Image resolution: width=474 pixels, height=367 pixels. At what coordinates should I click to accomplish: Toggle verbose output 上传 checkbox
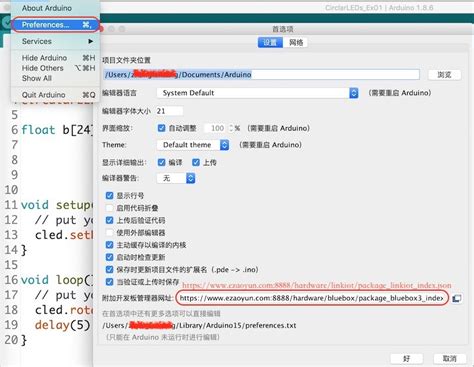(x=196, y=162)
